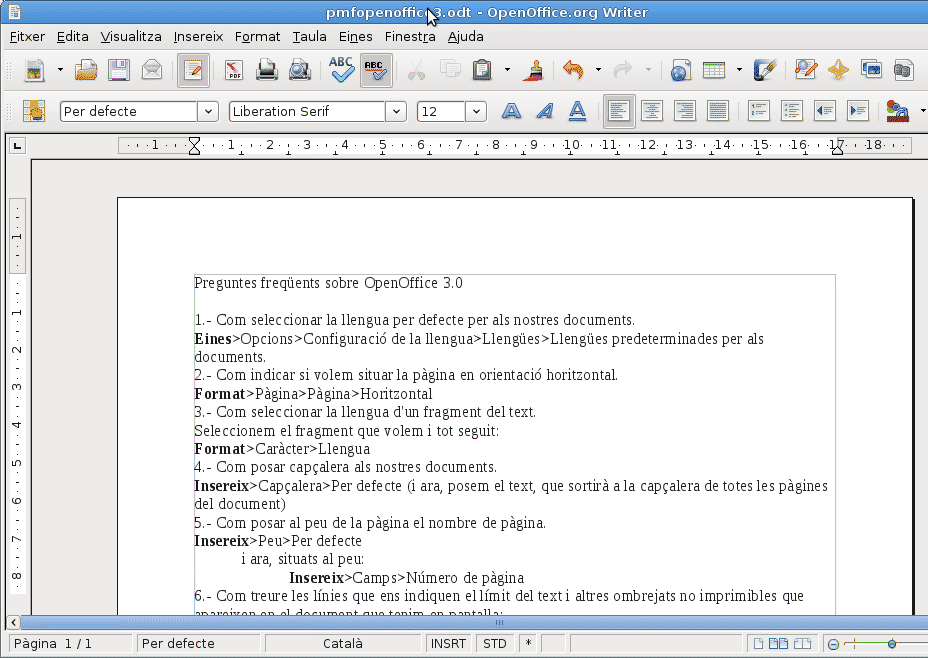Insert a table from the toolbar
928x658 pixels.
point(714,70)
